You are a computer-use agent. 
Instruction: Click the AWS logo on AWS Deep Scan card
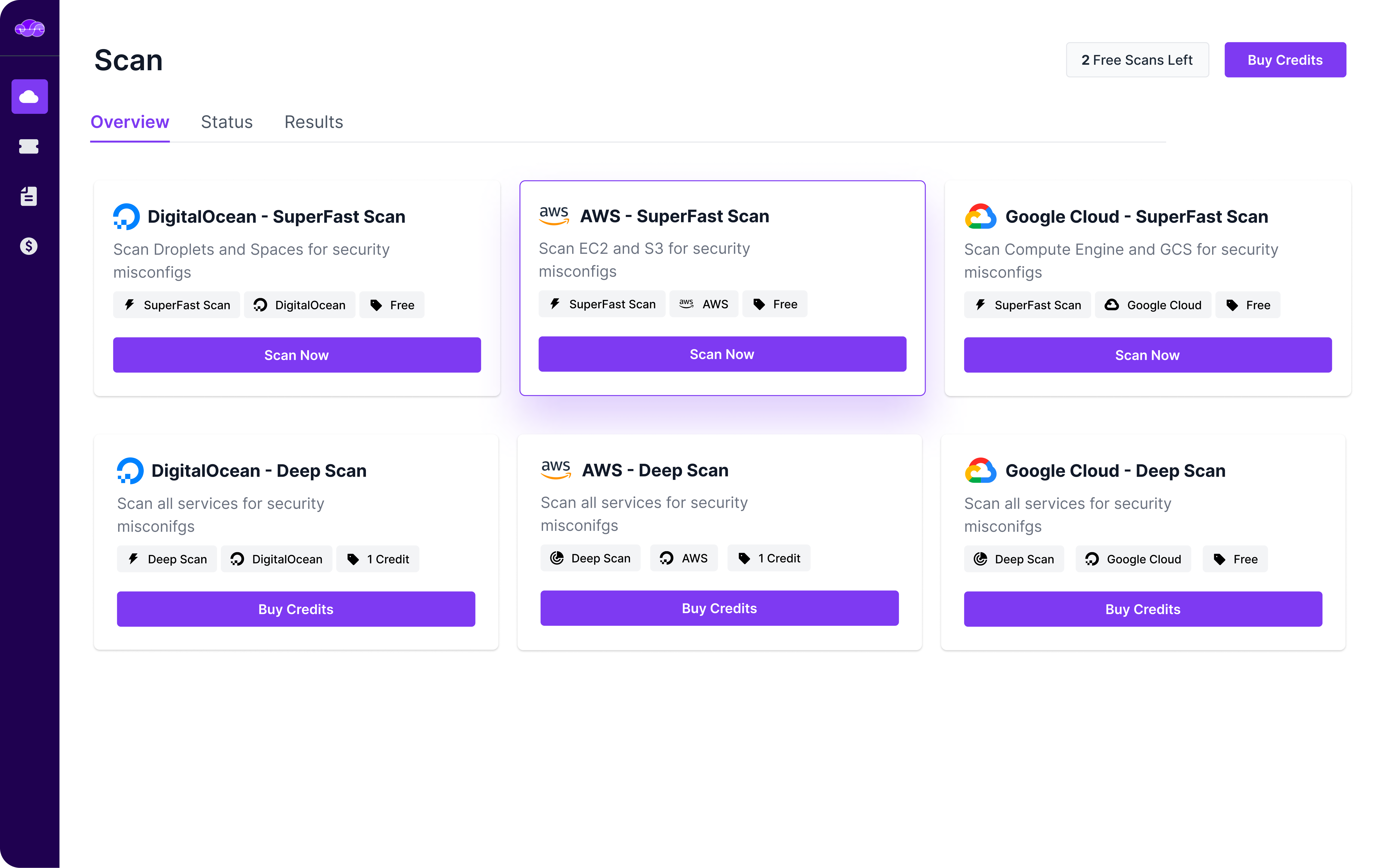coord(556,469)
